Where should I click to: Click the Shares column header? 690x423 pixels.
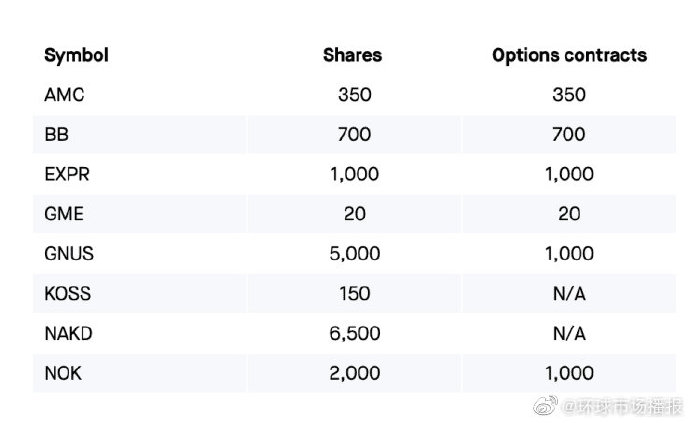coord(354,55)
